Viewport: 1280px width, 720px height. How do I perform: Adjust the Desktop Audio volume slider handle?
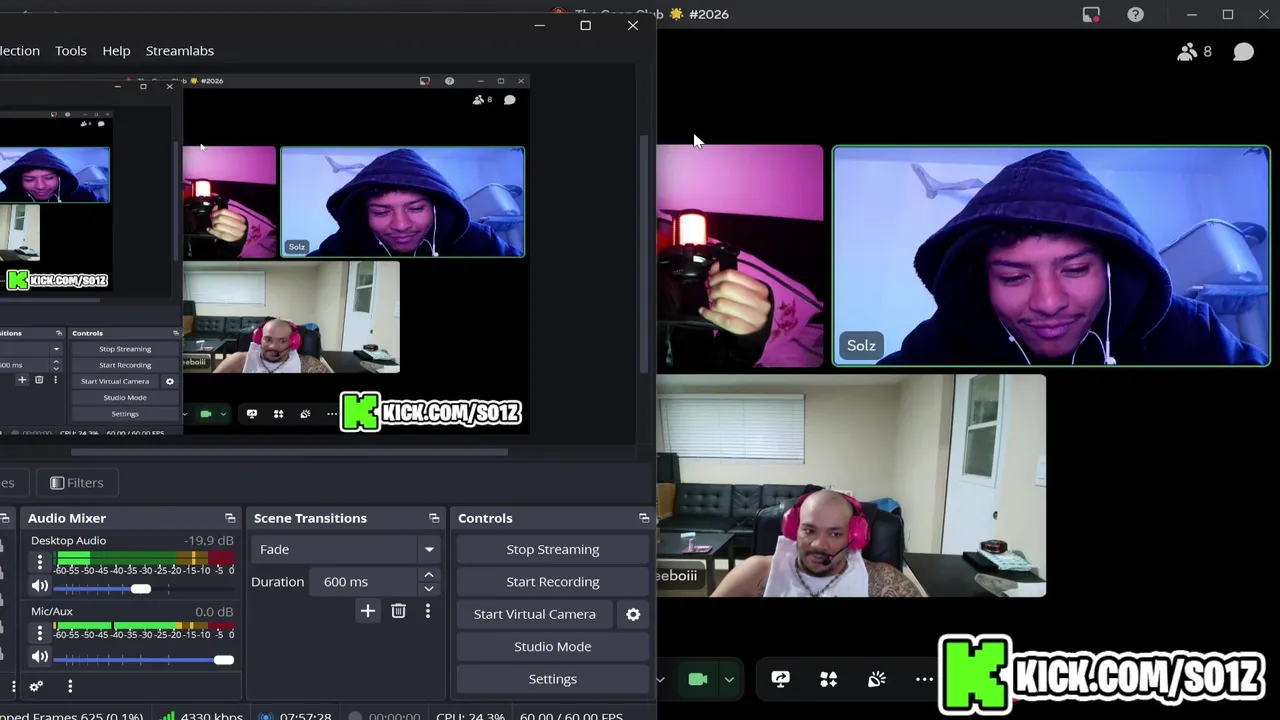point(141,588)
